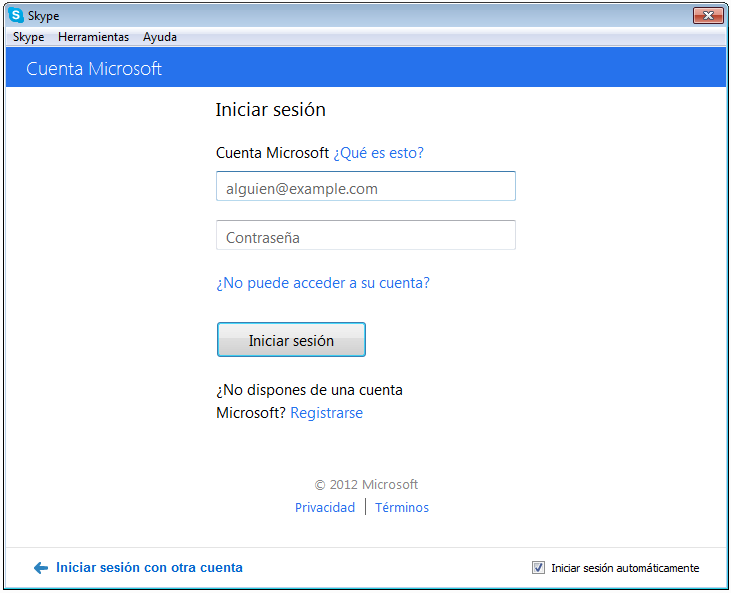Open the Ayuda menu
Screen dimensions: 731x593
click(159, 37)
